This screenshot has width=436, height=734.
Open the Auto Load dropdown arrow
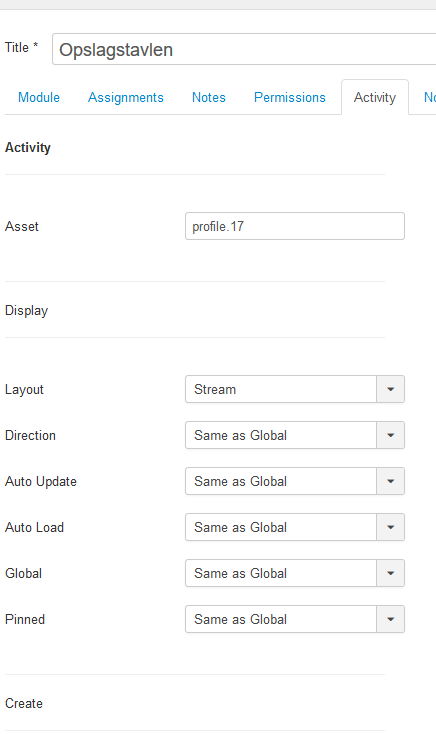pyautogui.click(x=391, y=527)
